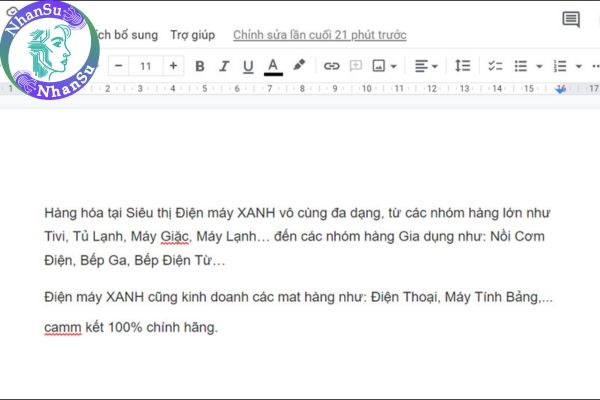This screenshot has width=600, height=400.
Task: Apply a bulleted list
Action: [x=521, y=66]
